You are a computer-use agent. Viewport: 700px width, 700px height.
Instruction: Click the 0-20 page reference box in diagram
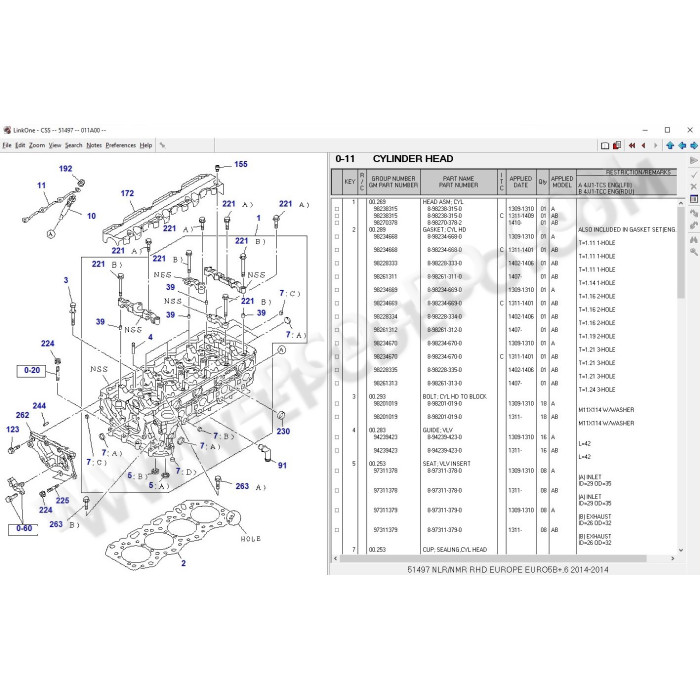(x=31, y=371)
